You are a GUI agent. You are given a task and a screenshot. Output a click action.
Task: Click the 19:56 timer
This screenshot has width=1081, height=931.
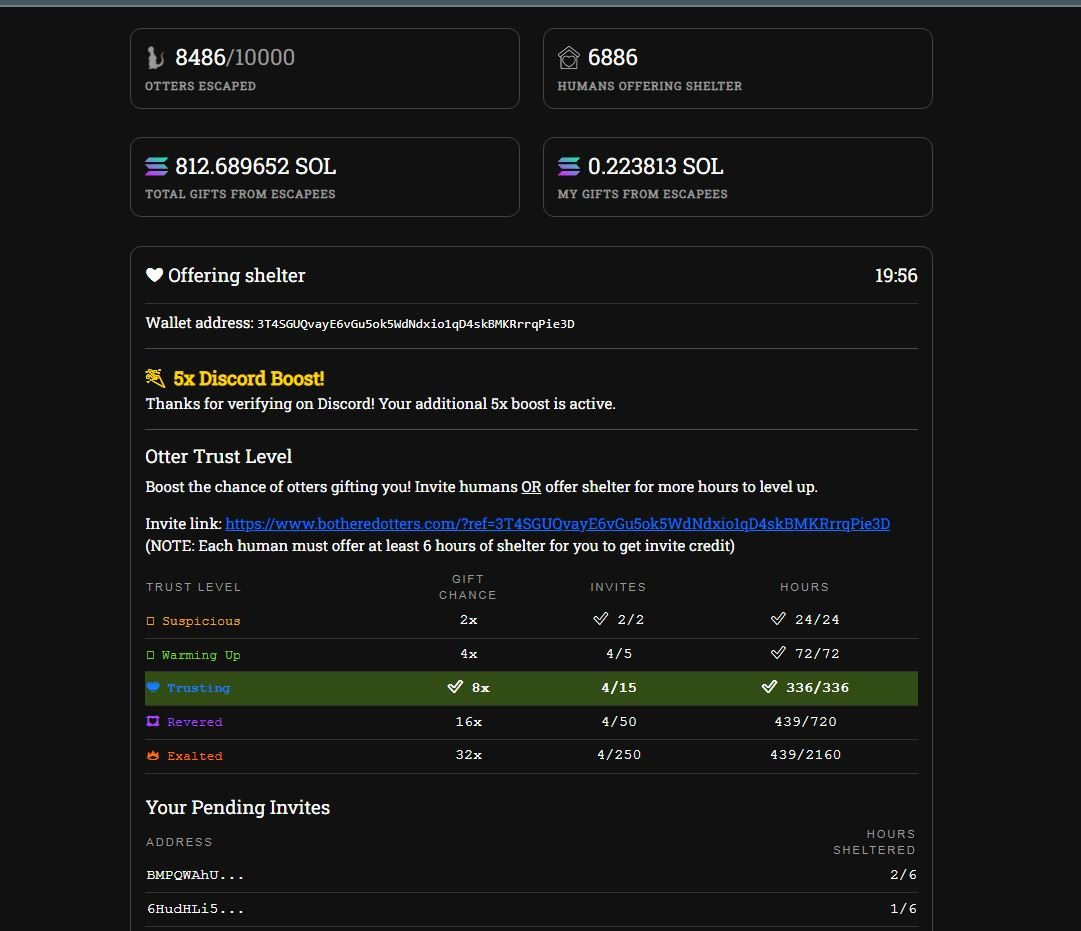click(896, 276)
